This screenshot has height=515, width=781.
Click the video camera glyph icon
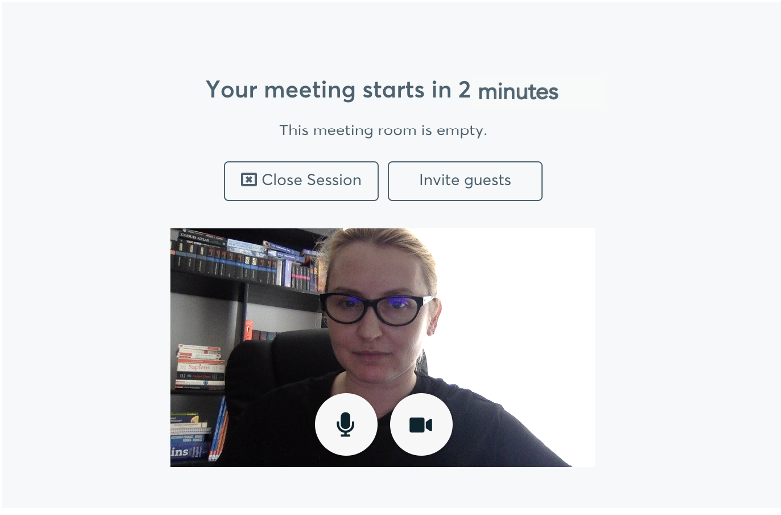tap(421, 425)
